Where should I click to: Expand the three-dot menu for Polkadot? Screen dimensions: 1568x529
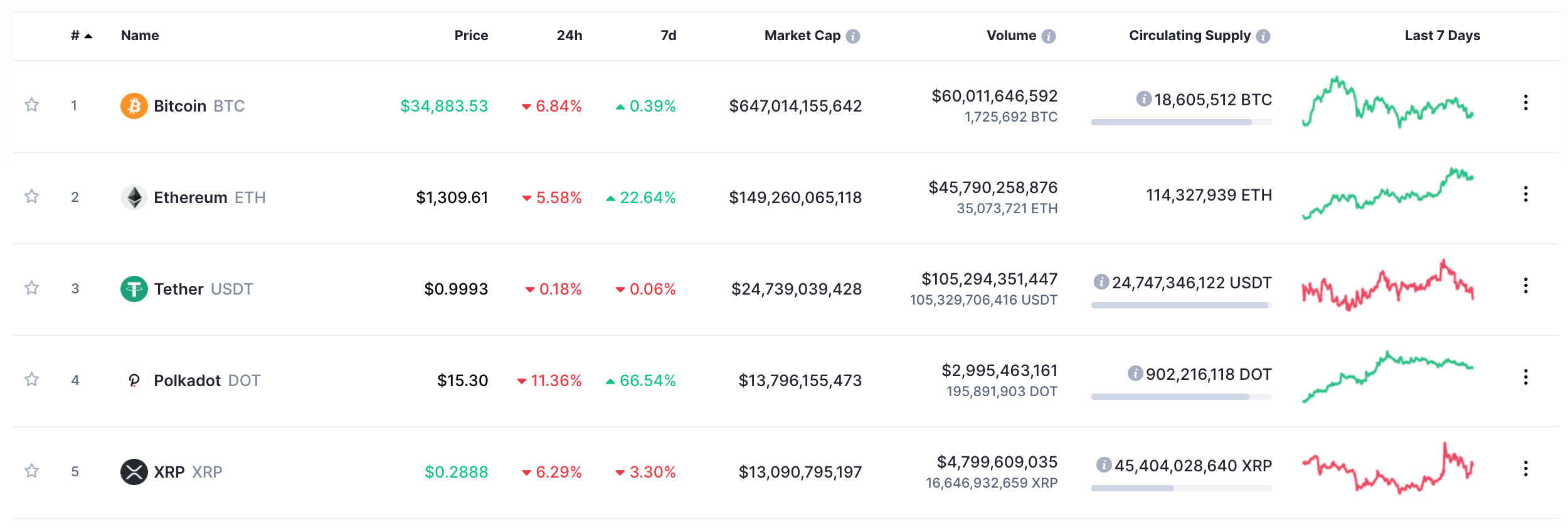1525,377
